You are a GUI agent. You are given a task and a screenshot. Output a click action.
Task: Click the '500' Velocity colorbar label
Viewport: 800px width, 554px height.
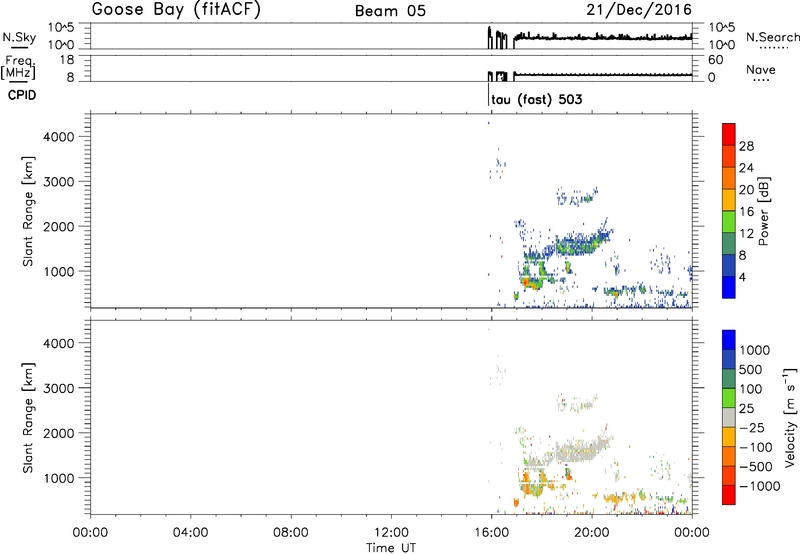pos(751,369)
